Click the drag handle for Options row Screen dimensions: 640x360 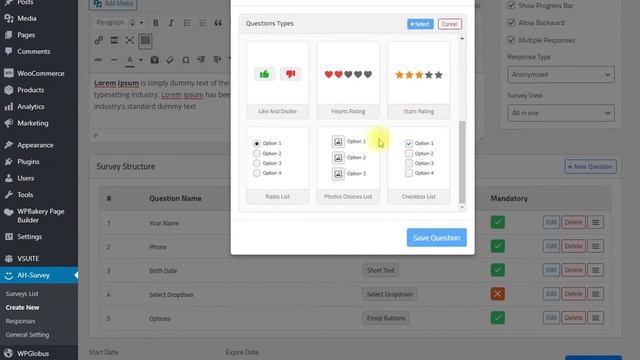click(596, 318)
